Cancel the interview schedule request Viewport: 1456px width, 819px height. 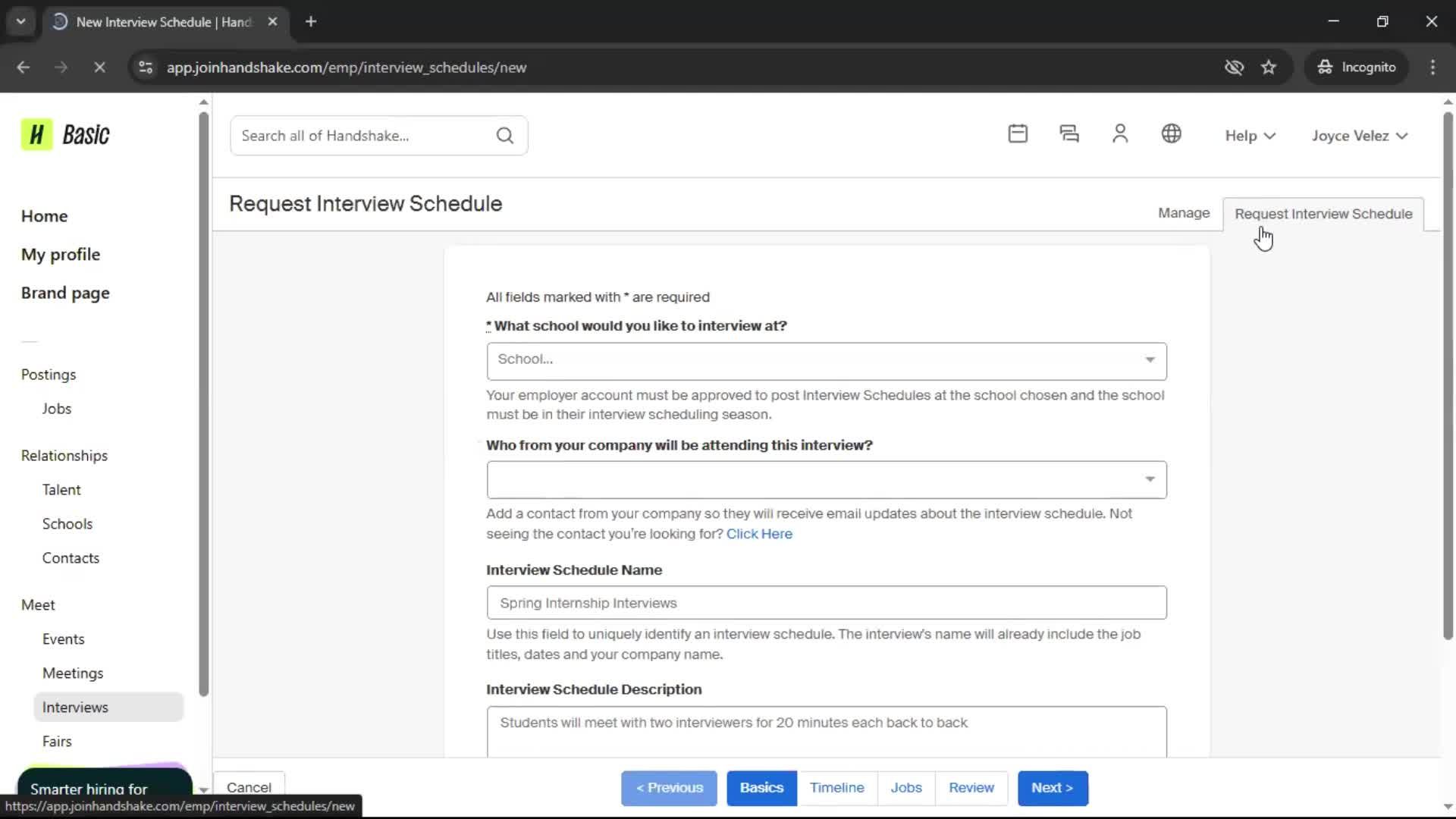click(249, 787)
